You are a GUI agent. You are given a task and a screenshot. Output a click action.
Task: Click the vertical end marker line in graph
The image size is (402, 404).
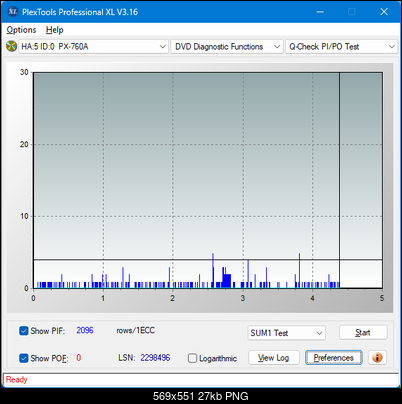tap(339, 180)
